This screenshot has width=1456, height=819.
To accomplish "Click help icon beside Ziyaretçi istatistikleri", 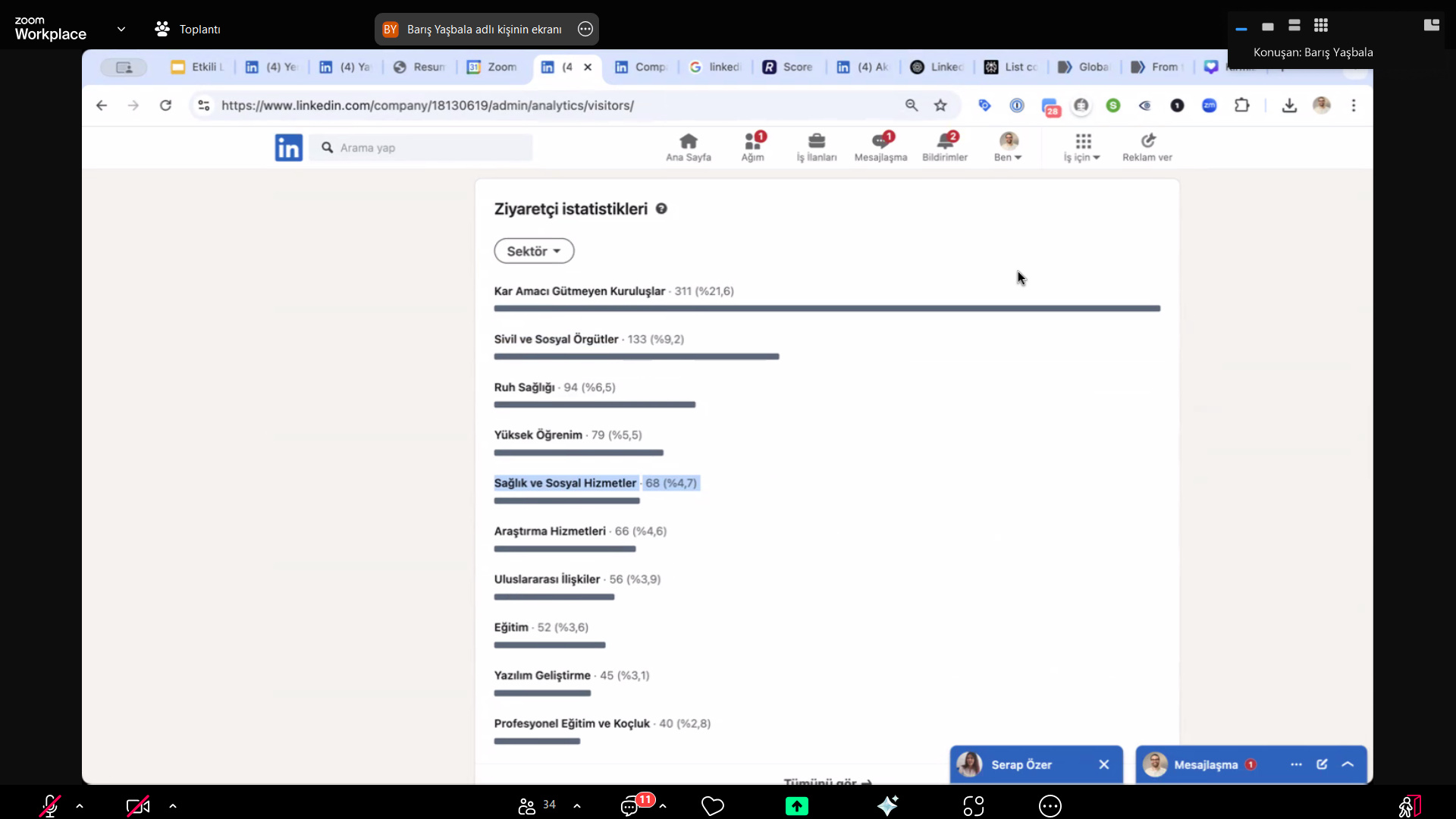I will (661, 209).
